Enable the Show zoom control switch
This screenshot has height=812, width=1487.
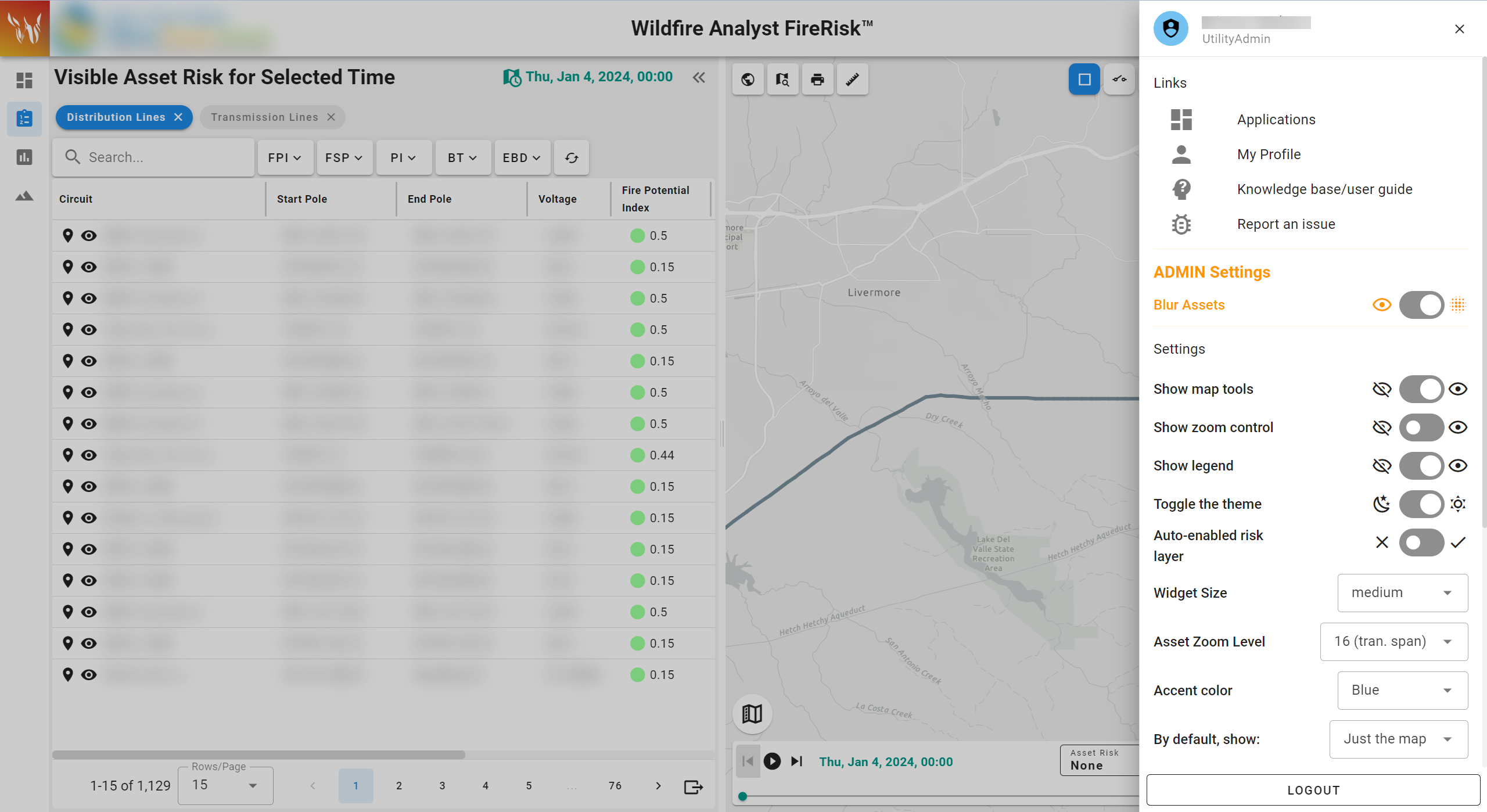point(1421,427)
